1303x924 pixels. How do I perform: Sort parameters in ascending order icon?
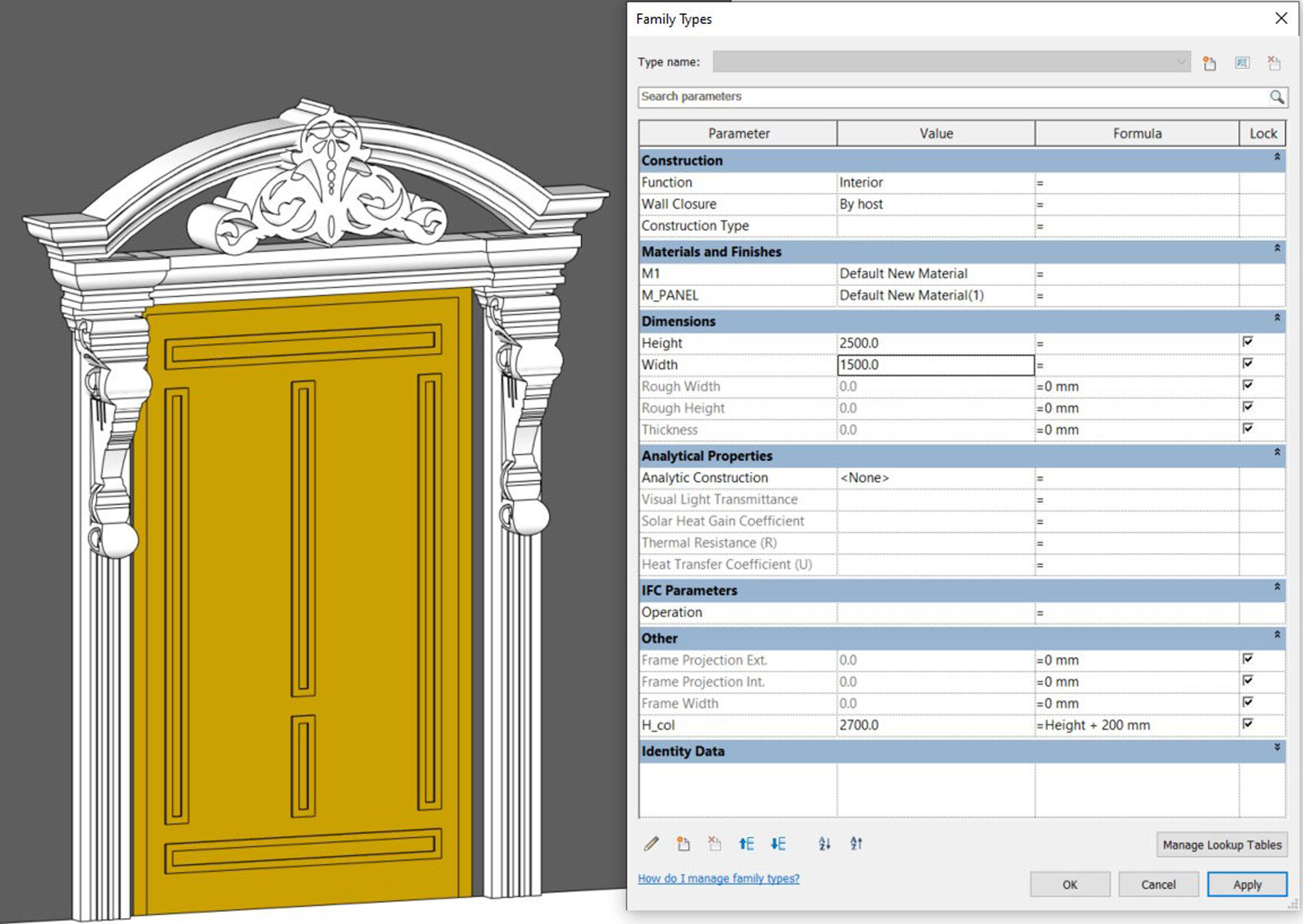click(824, 844)
